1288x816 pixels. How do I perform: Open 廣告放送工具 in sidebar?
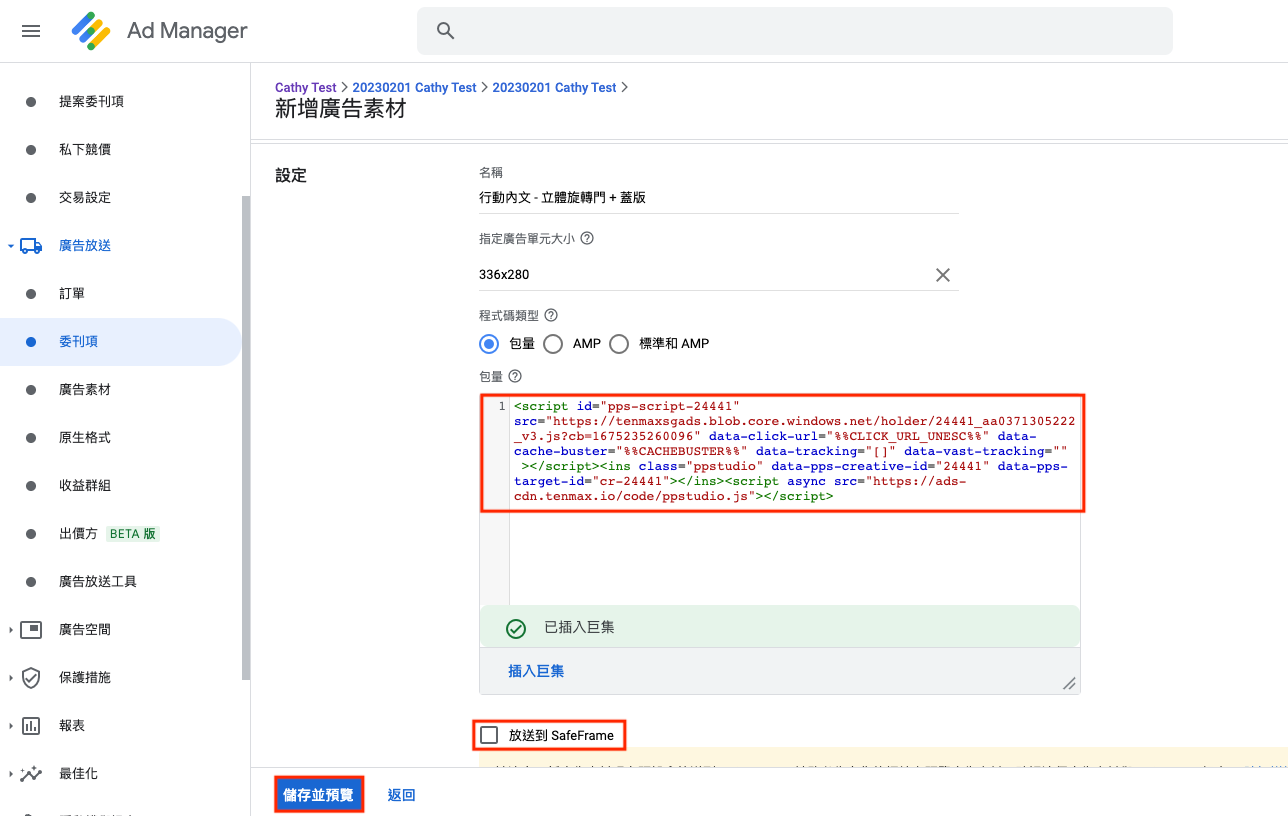point(98,581)
